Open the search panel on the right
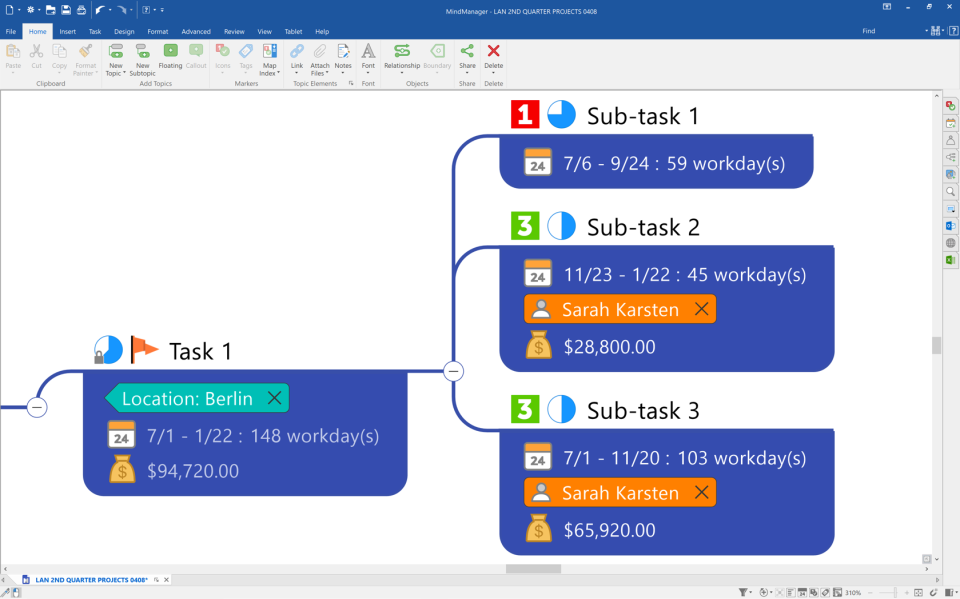Screen dimensions: 960x599 pyautogui.click(x=950, y=191)
